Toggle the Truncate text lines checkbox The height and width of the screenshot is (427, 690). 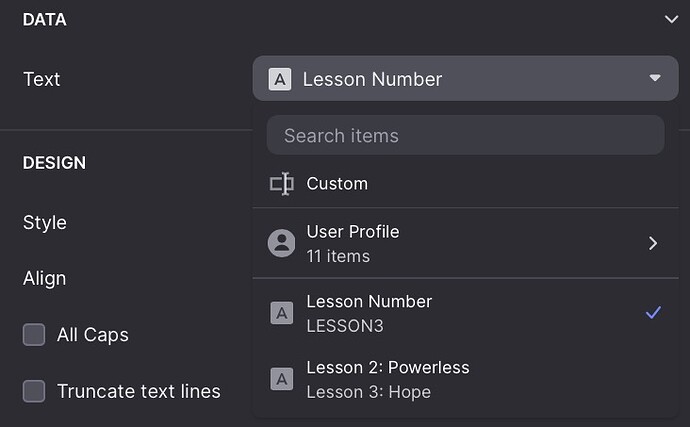(x=34, y=391)
